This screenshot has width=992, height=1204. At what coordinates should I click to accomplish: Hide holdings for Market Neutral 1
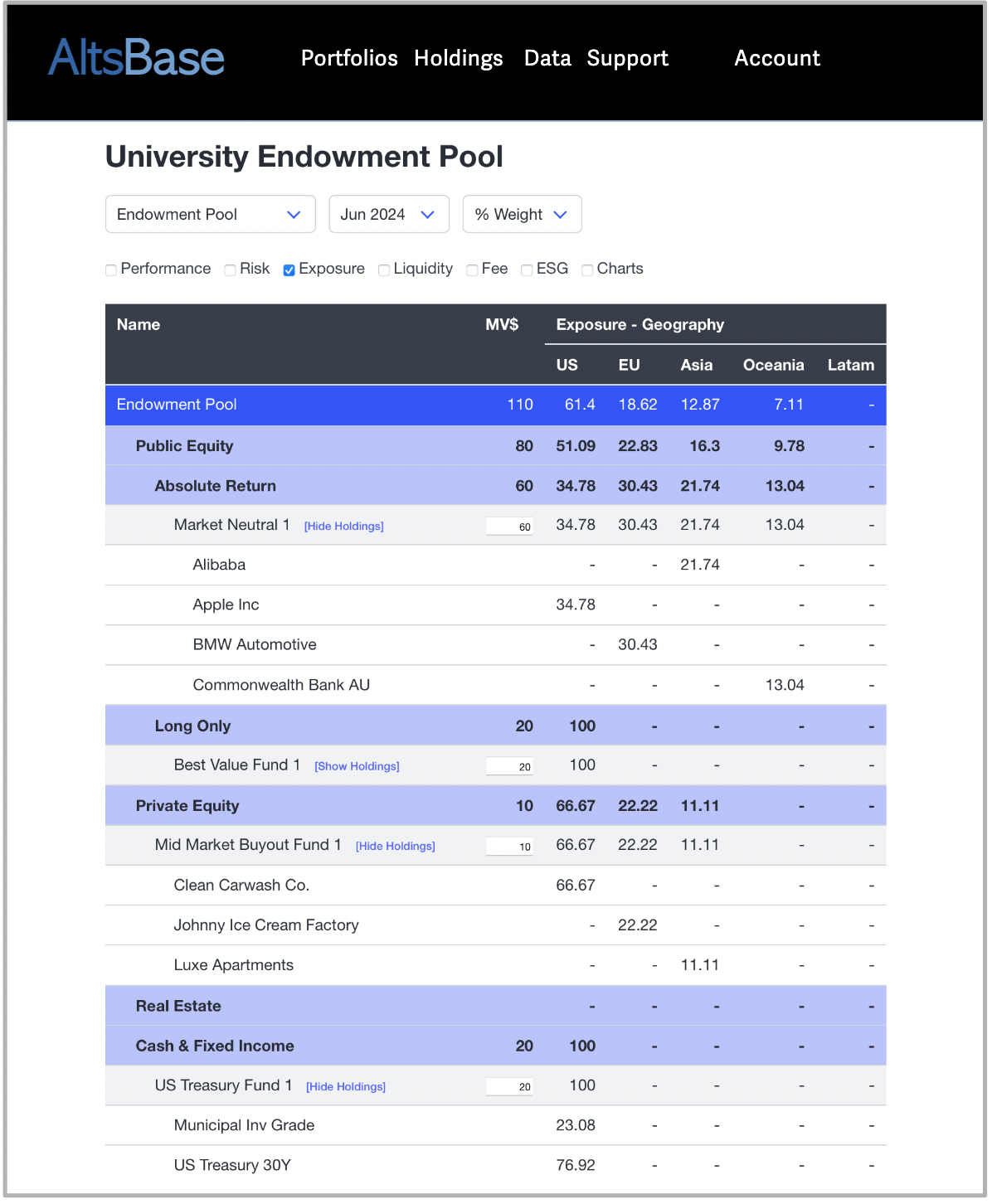[x=343, y=527]
